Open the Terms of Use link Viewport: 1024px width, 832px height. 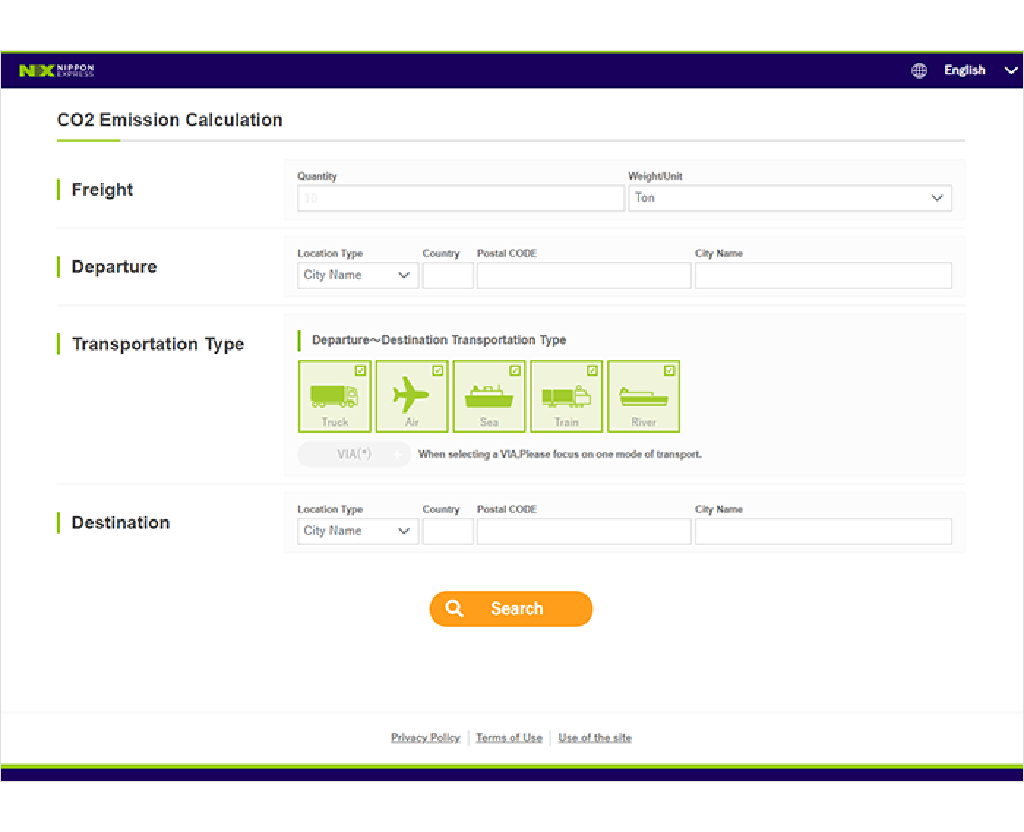[509, 737]
